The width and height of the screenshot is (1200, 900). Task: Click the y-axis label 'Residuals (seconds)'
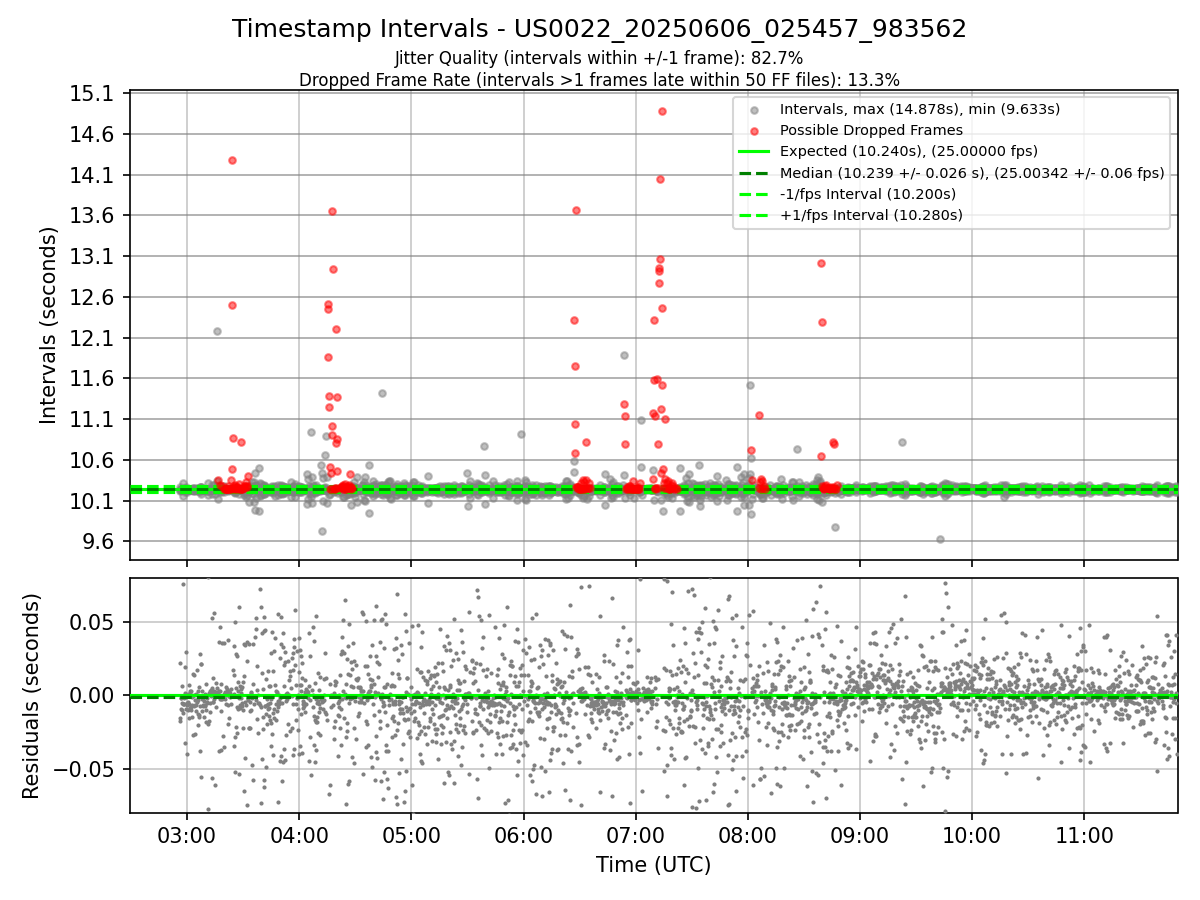(x=31, y=696)
